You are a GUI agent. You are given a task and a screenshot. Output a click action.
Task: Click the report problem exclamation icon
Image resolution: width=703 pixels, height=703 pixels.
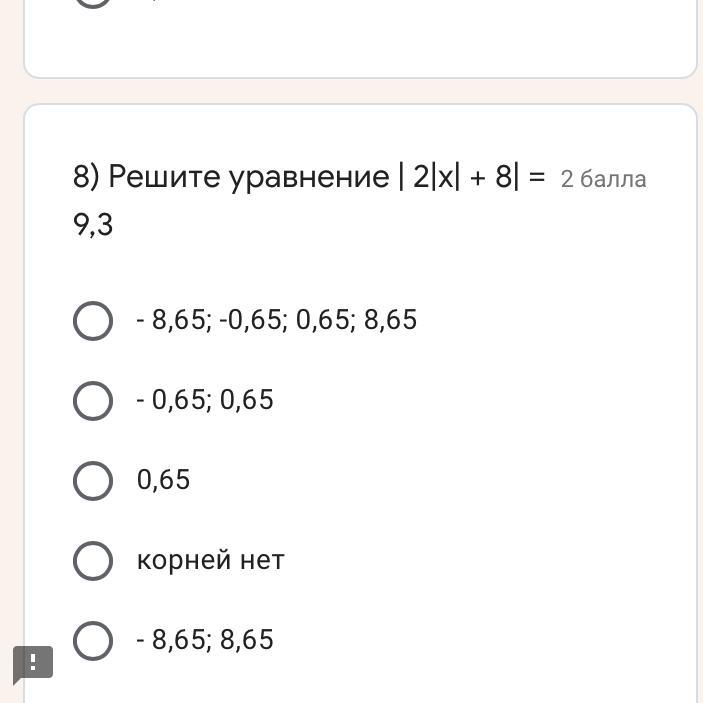coord(33,662)
